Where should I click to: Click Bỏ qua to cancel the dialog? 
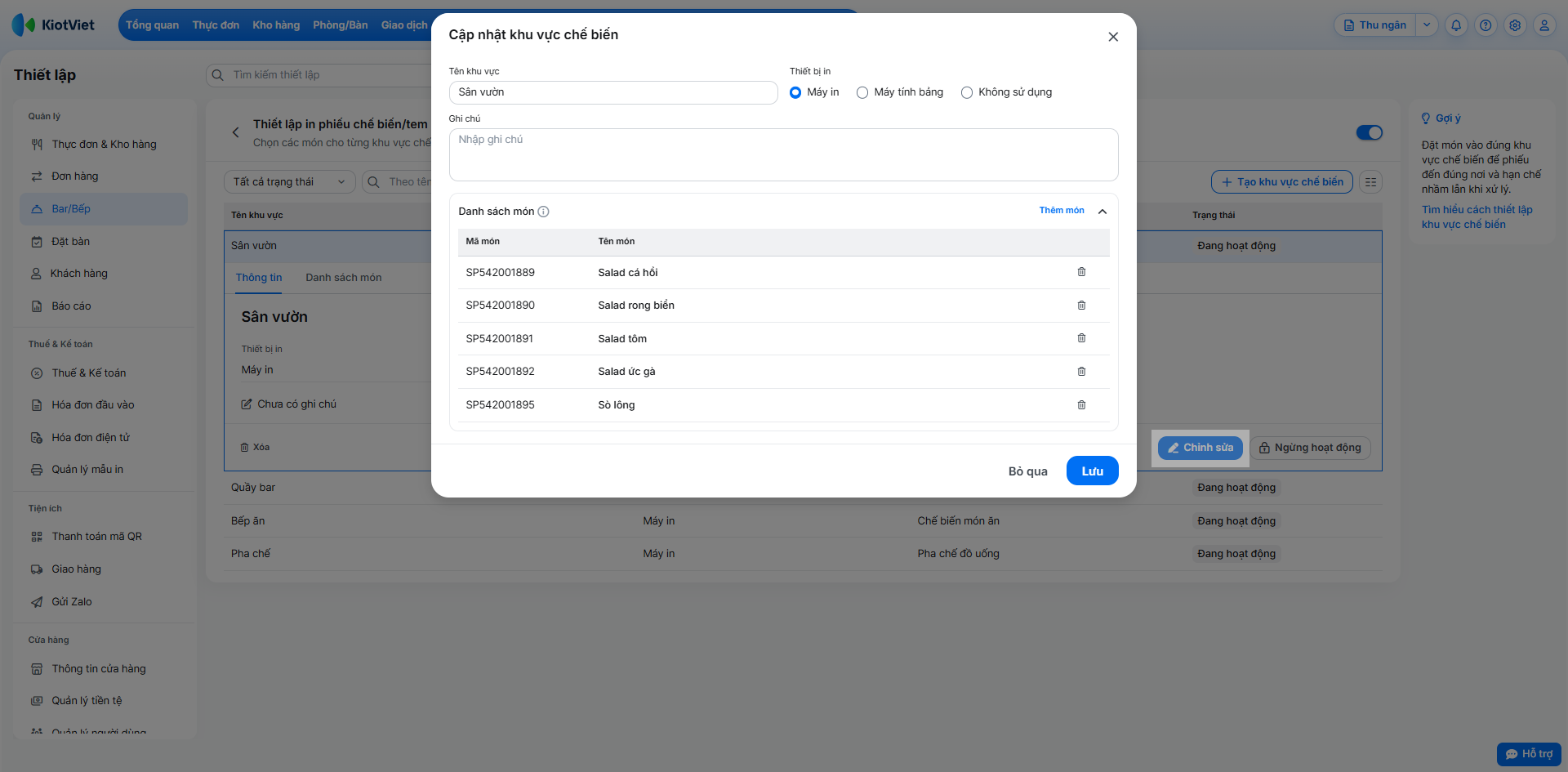(x=1027, y=471)
